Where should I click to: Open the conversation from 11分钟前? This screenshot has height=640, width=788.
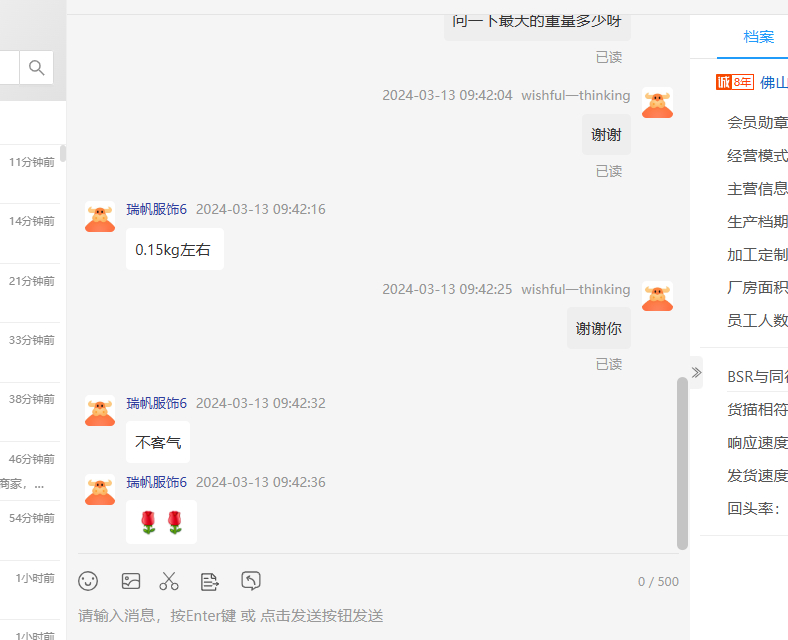[x=30, y=174]
